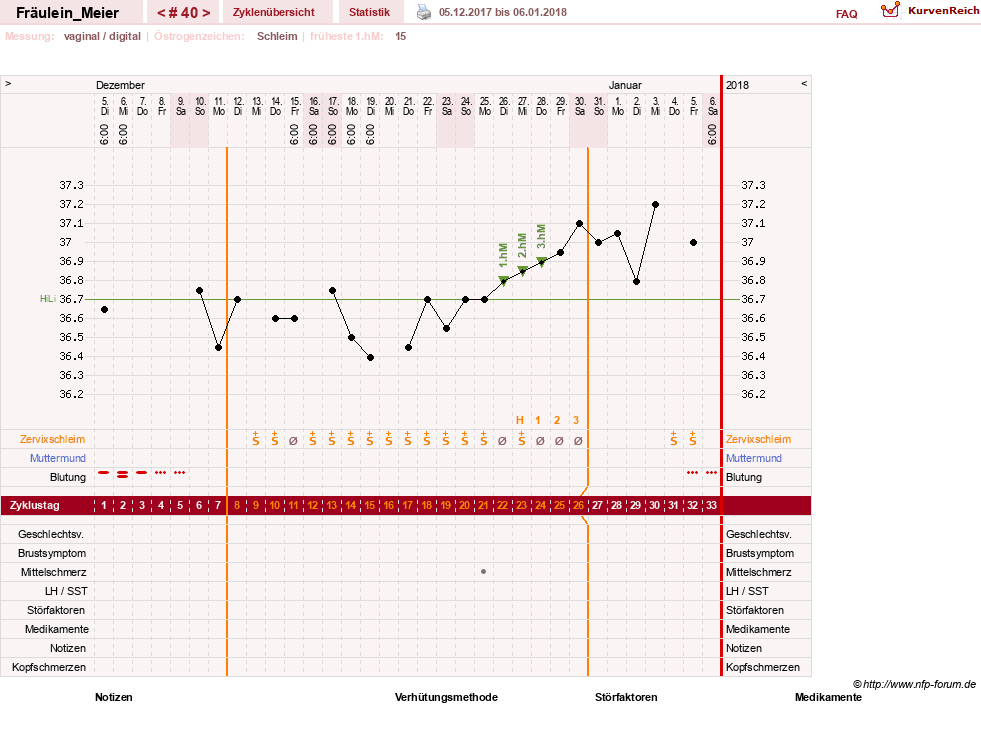This screenshot has height=736, width=981.
Task: Click the right Medikamente row label
Action: pos(758,629)
